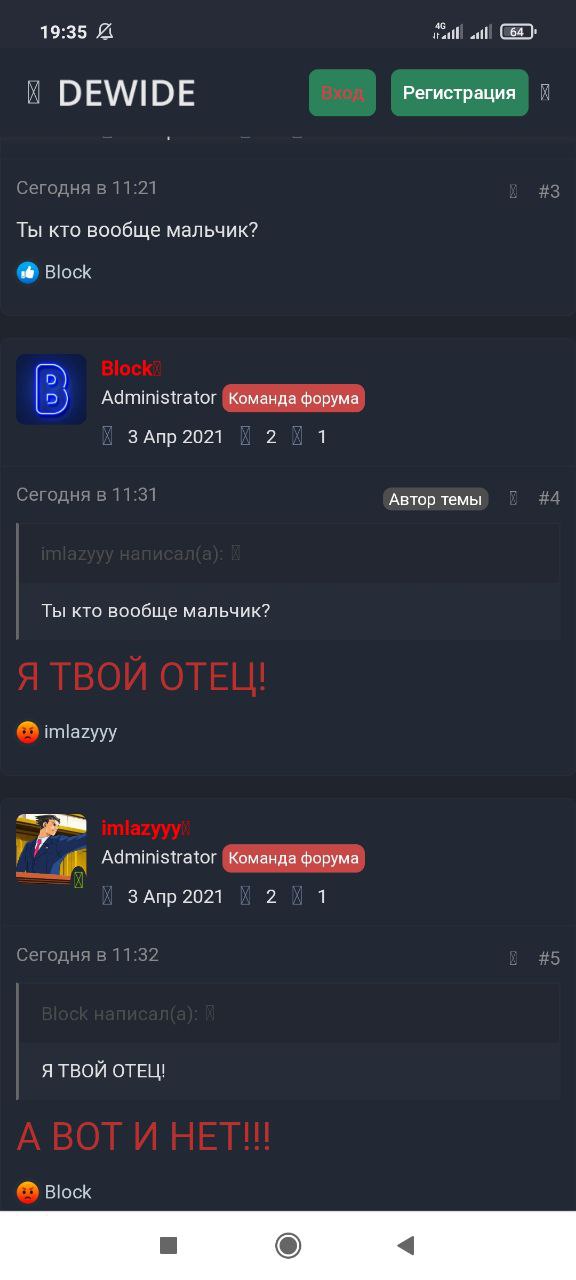
Task: Open Block's blue B avatar
Action: click(x=51, y=389)
